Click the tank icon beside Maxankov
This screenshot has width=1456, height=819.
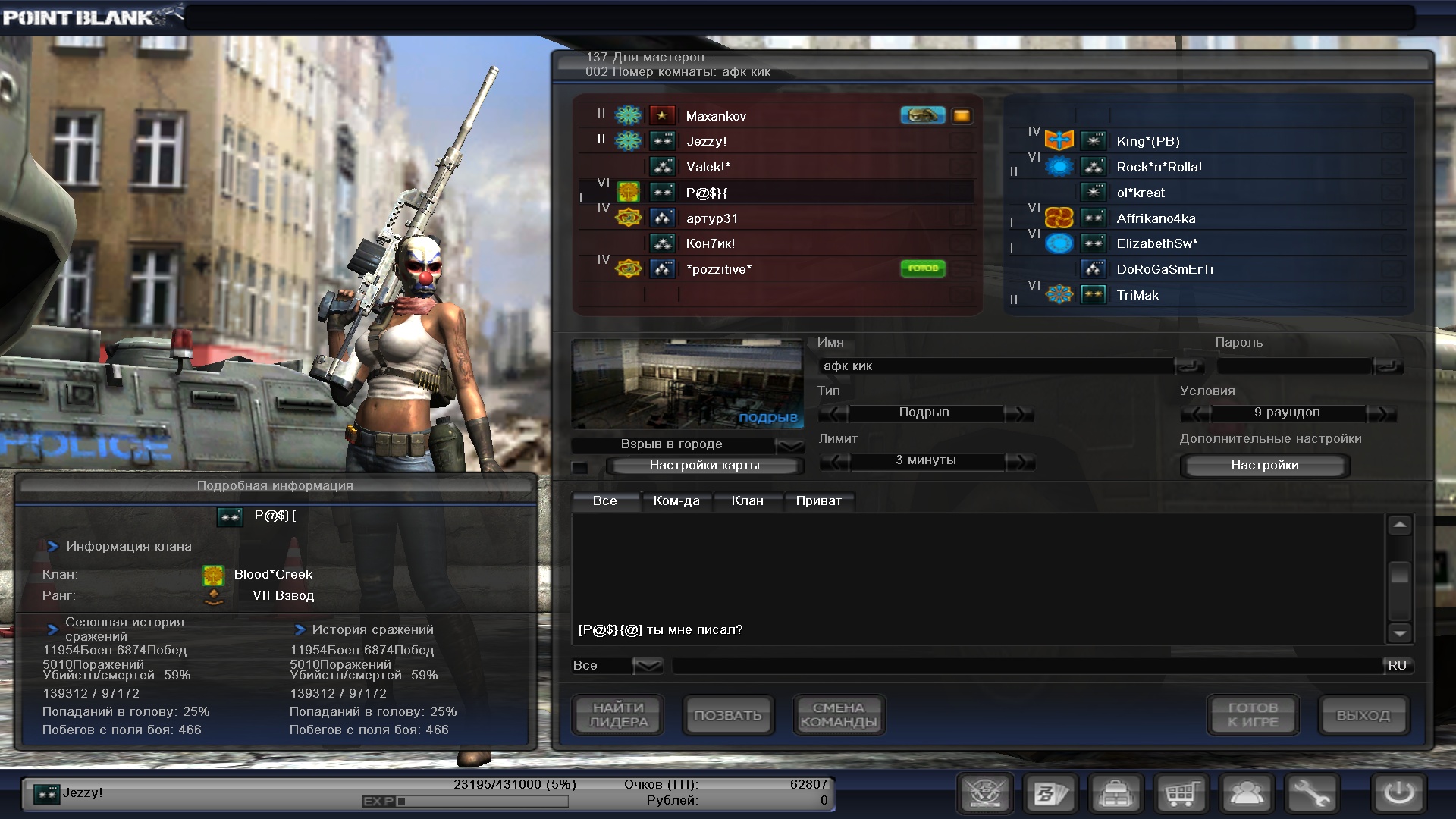[922, 115]
